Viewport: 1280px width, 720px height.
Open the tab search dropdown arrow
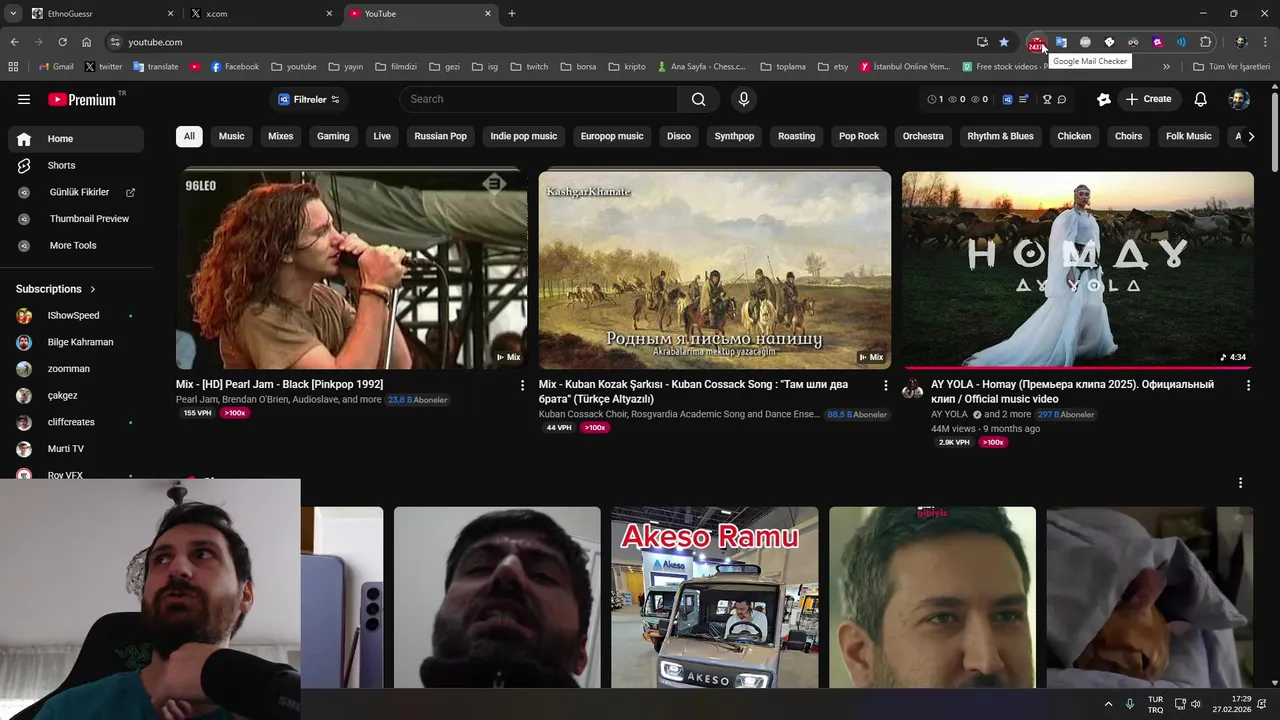(13, 13)
